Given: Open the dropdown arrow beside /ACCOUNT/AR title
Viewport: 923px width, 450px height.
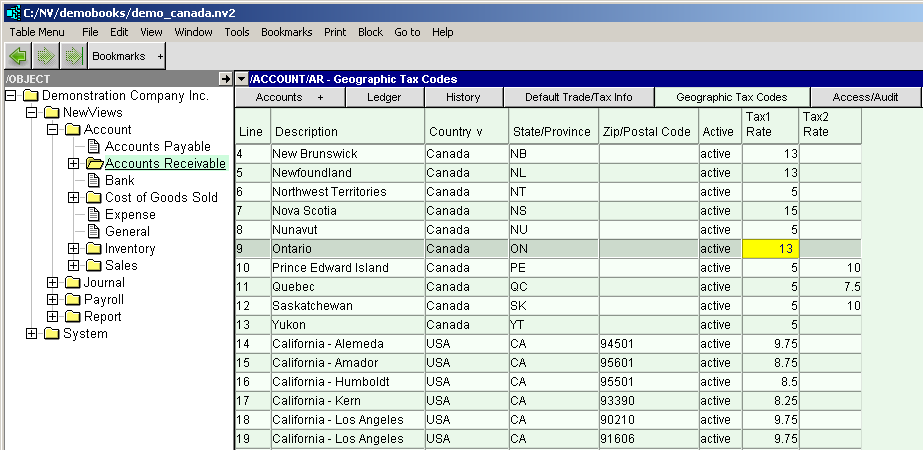Looking at the screenshot, I should tap(242, 78).
